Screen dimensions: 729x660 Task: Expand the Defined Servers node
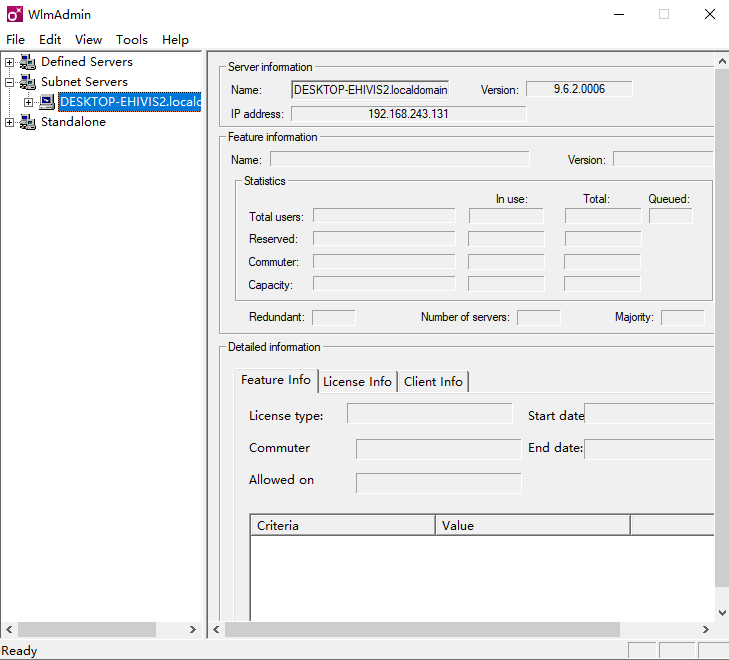coord(10,62)
